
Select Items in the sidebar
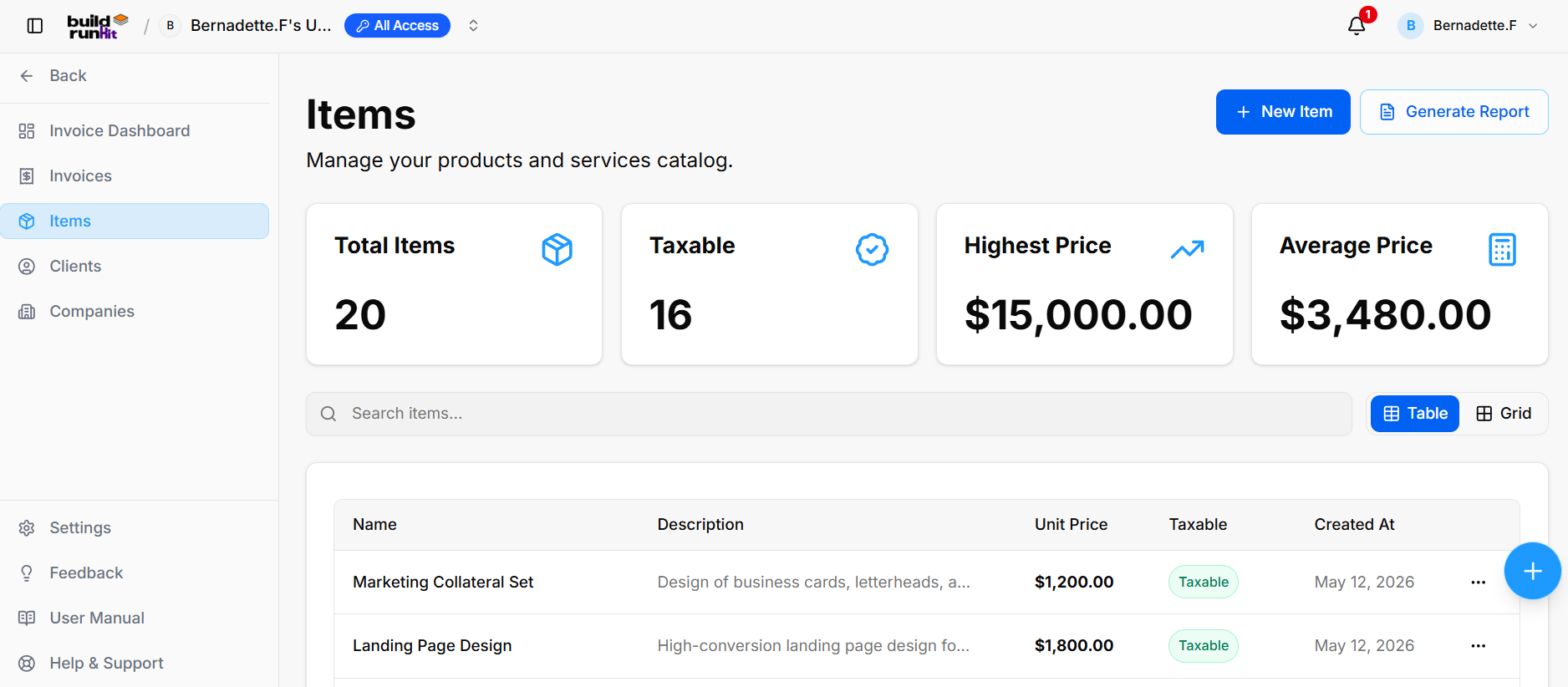[135, 221]
